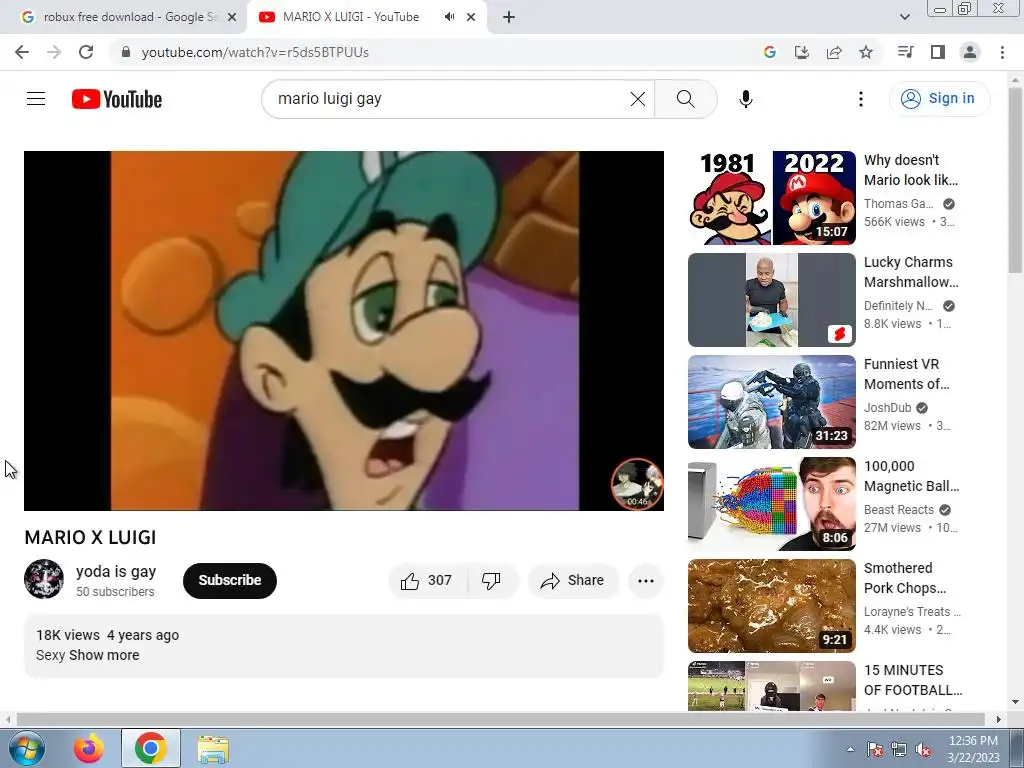Subscribe to yoda is gay channel
Screen dimensions: 1024x768
click(x=230, y=581)
